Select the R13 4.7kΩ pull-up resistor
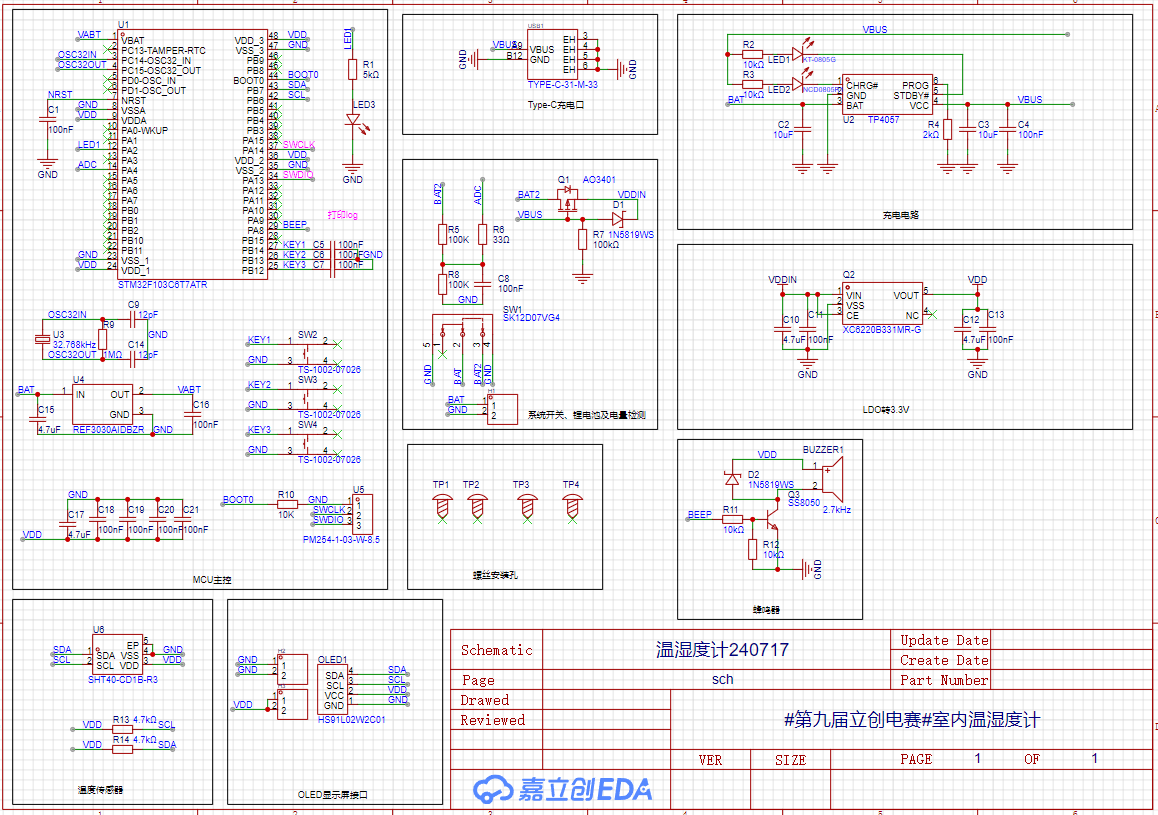The image size is (1158, 815). coord(122,729)
